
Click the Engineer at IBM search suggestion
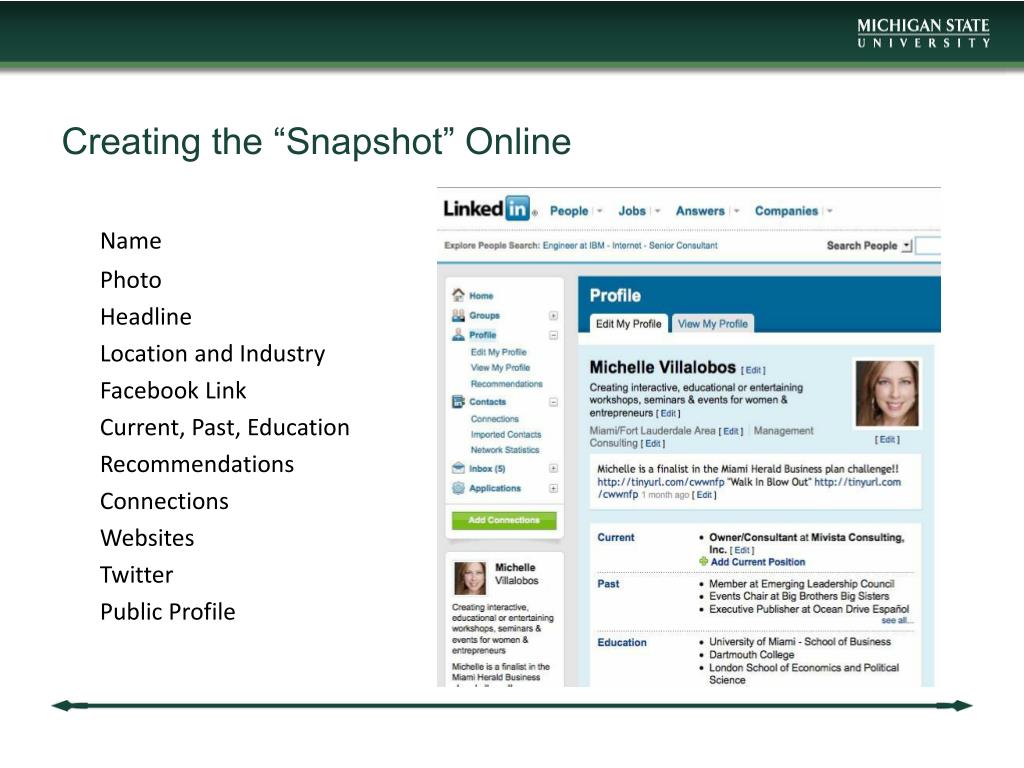[573, 246]
